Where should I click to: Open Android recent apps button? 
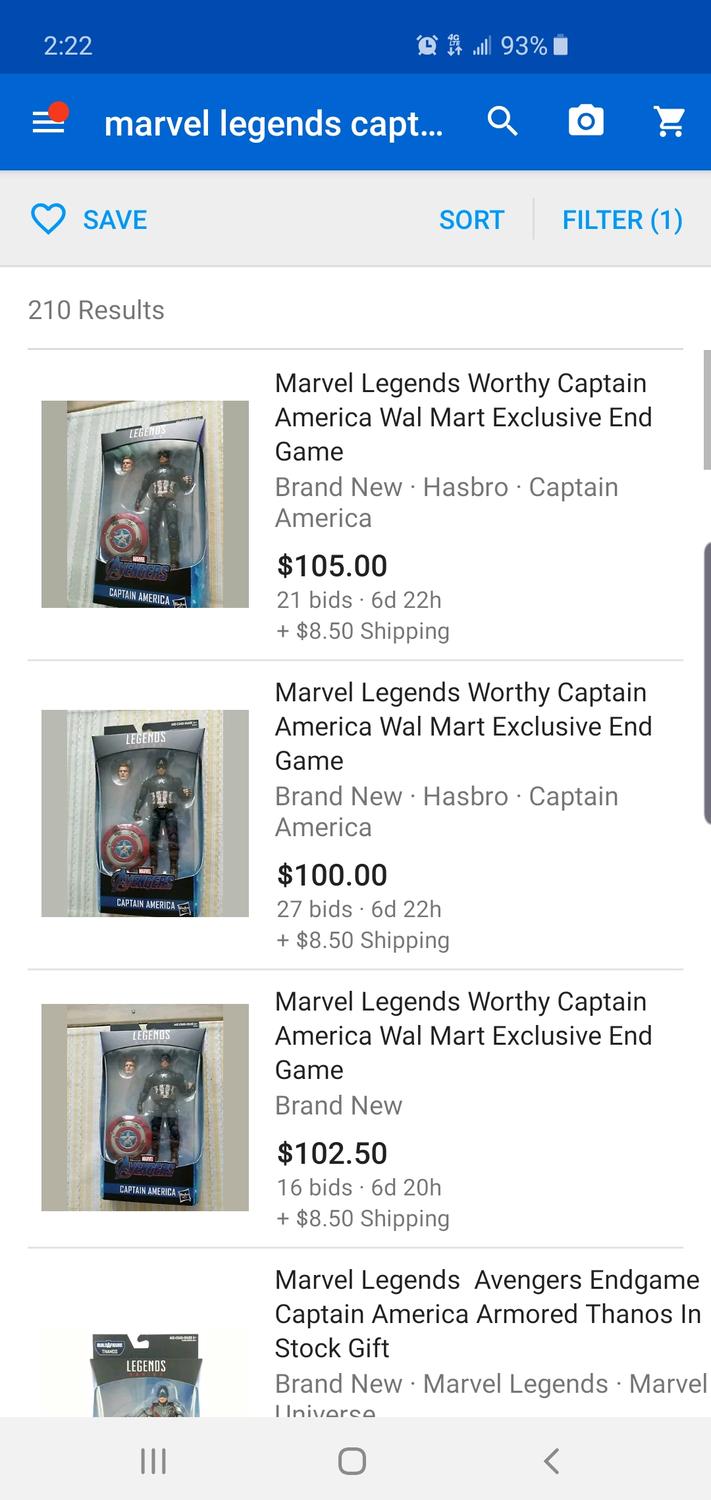[x=153, y=1461]
